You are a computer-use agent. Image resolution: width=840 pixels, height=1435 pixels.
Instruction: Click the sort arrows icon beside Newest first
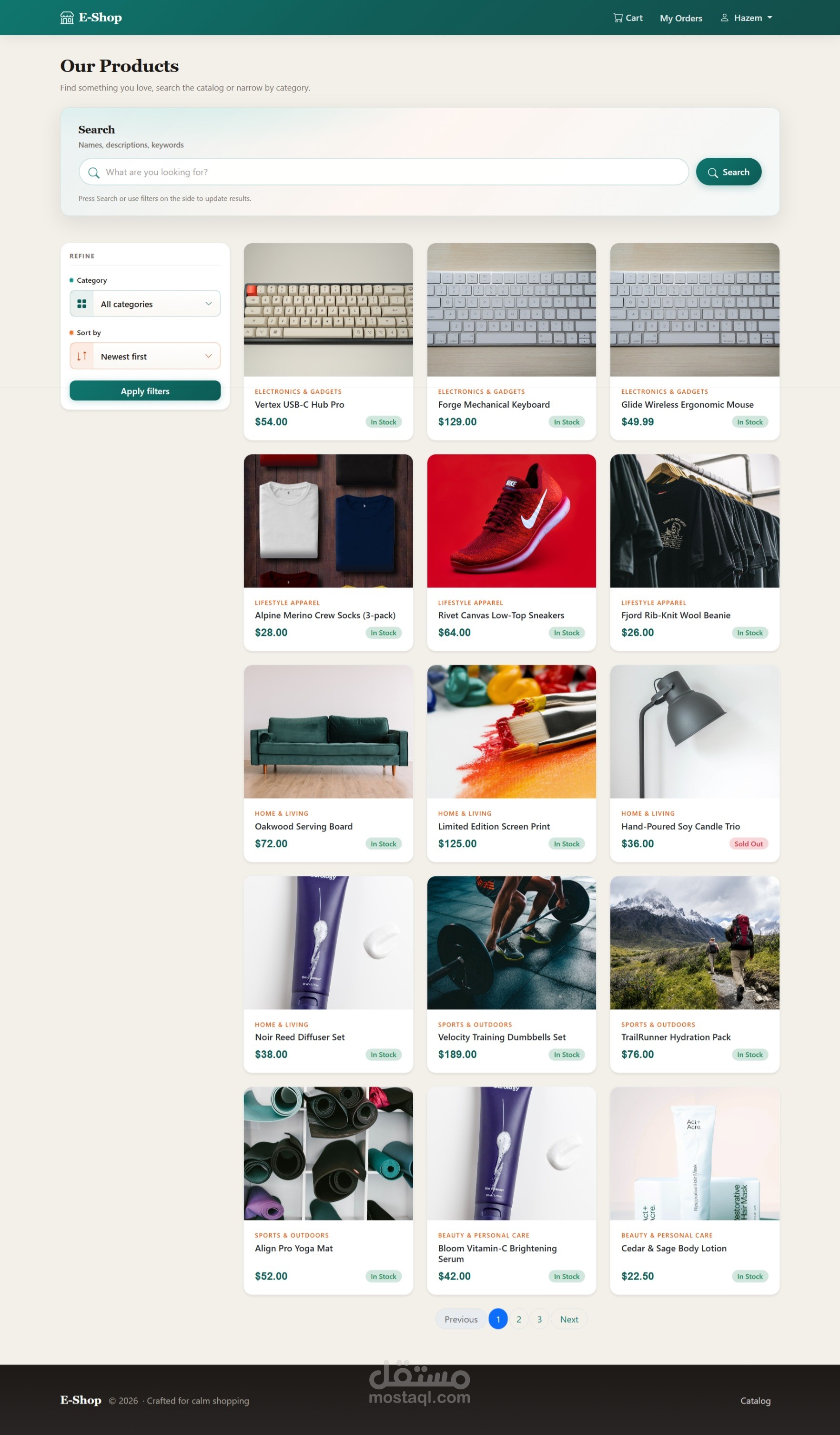tap(82, 357)
